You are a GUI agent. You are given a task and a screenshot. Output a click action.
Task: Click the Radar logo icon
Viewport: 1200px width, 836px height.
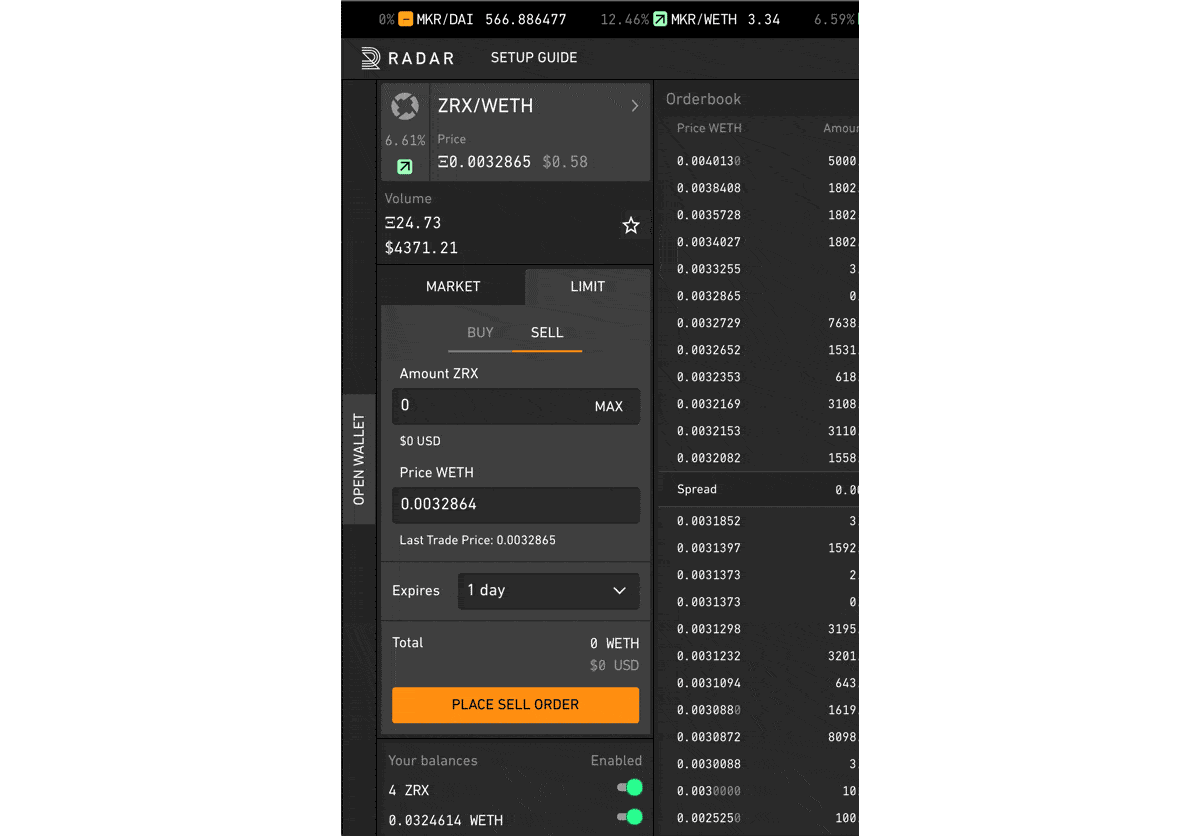tap(371, 58)
